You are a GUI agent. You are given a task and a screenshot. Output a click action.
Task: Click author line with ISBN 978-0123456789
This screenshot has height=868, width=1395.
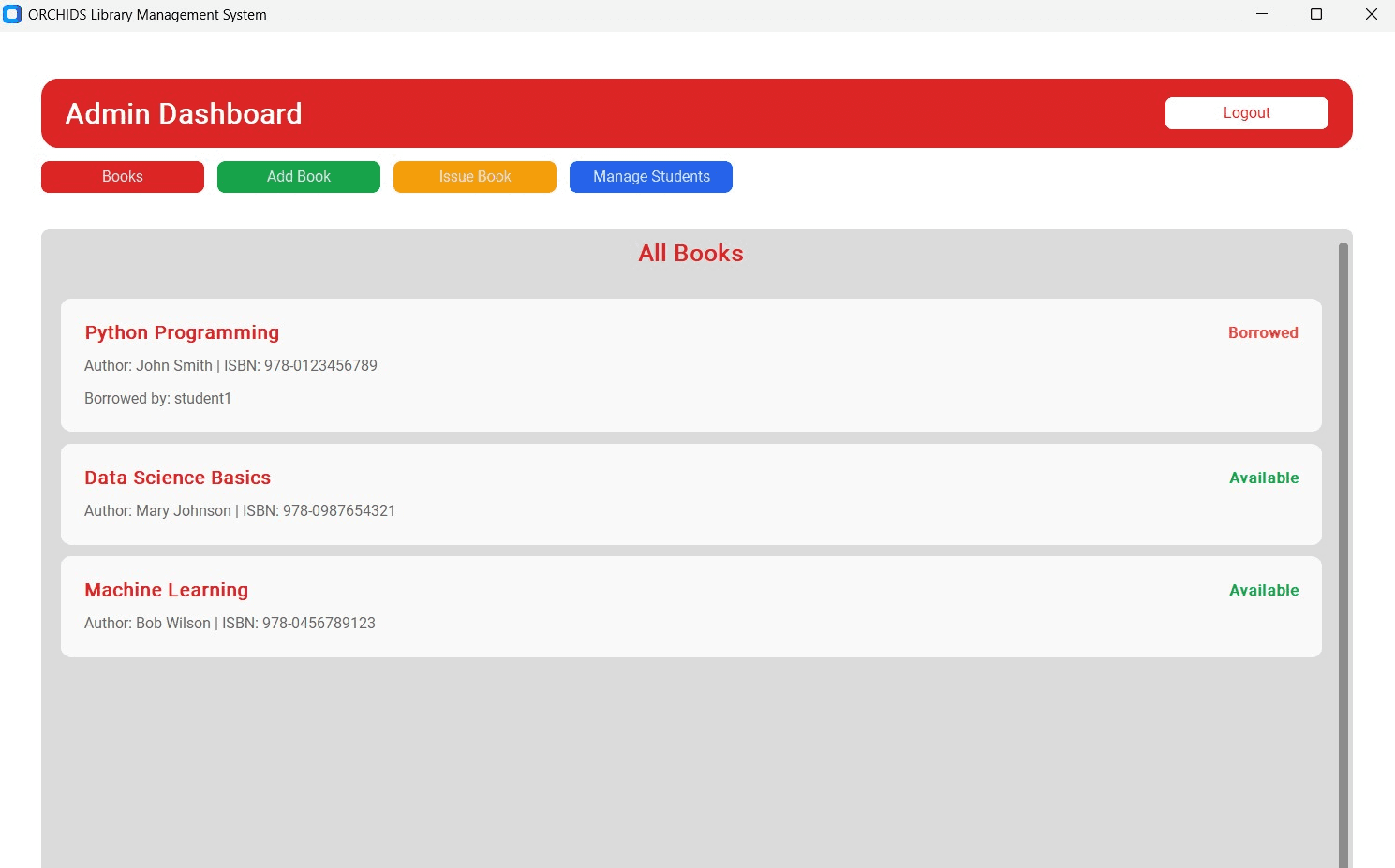230,365
